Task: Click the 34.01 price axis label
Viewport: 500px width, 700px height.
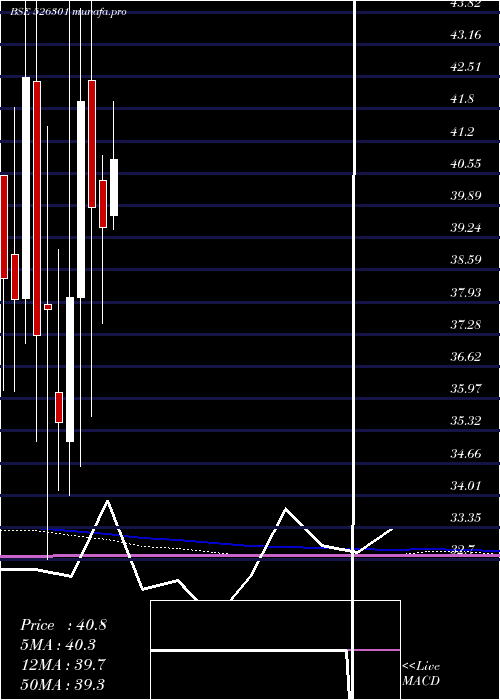Action: coord(466,485)
